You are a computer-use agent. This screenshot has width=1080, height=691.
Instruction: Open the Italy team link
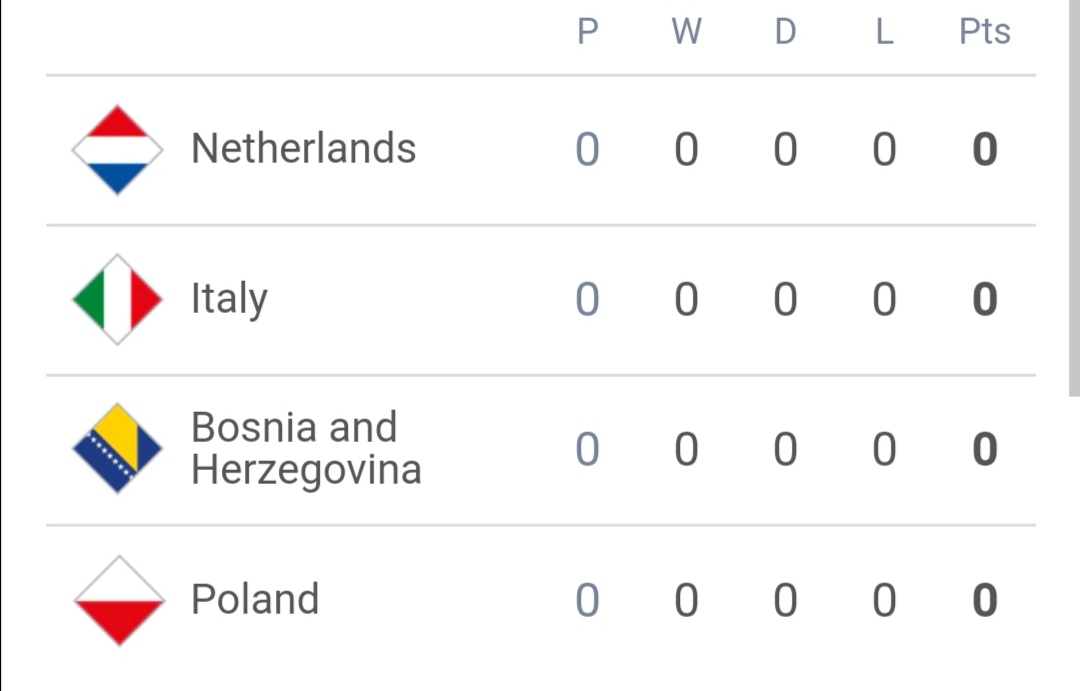click(x=229, y=298)
